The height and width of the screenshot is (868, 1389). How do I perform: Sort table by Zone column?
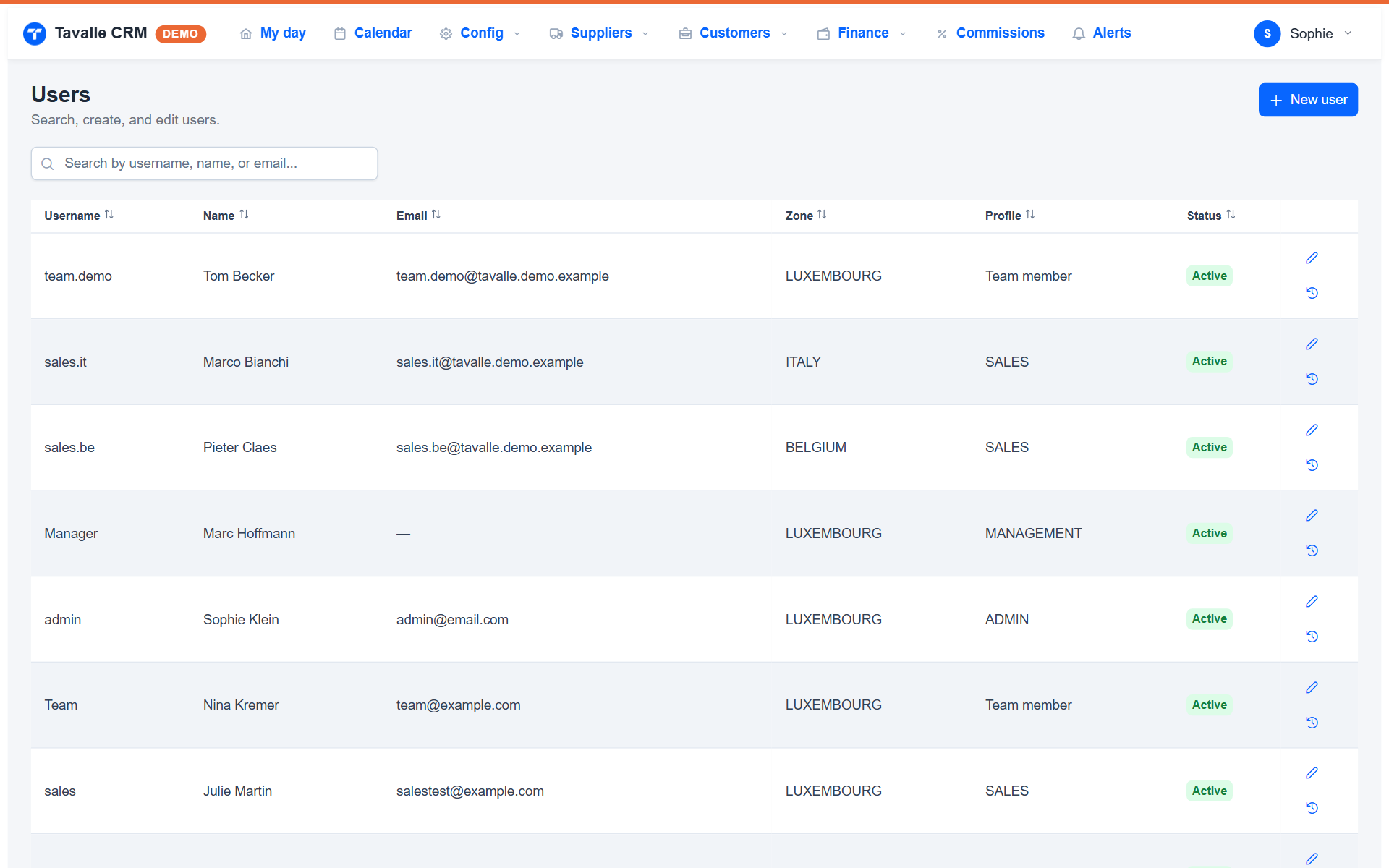(806, 216)
